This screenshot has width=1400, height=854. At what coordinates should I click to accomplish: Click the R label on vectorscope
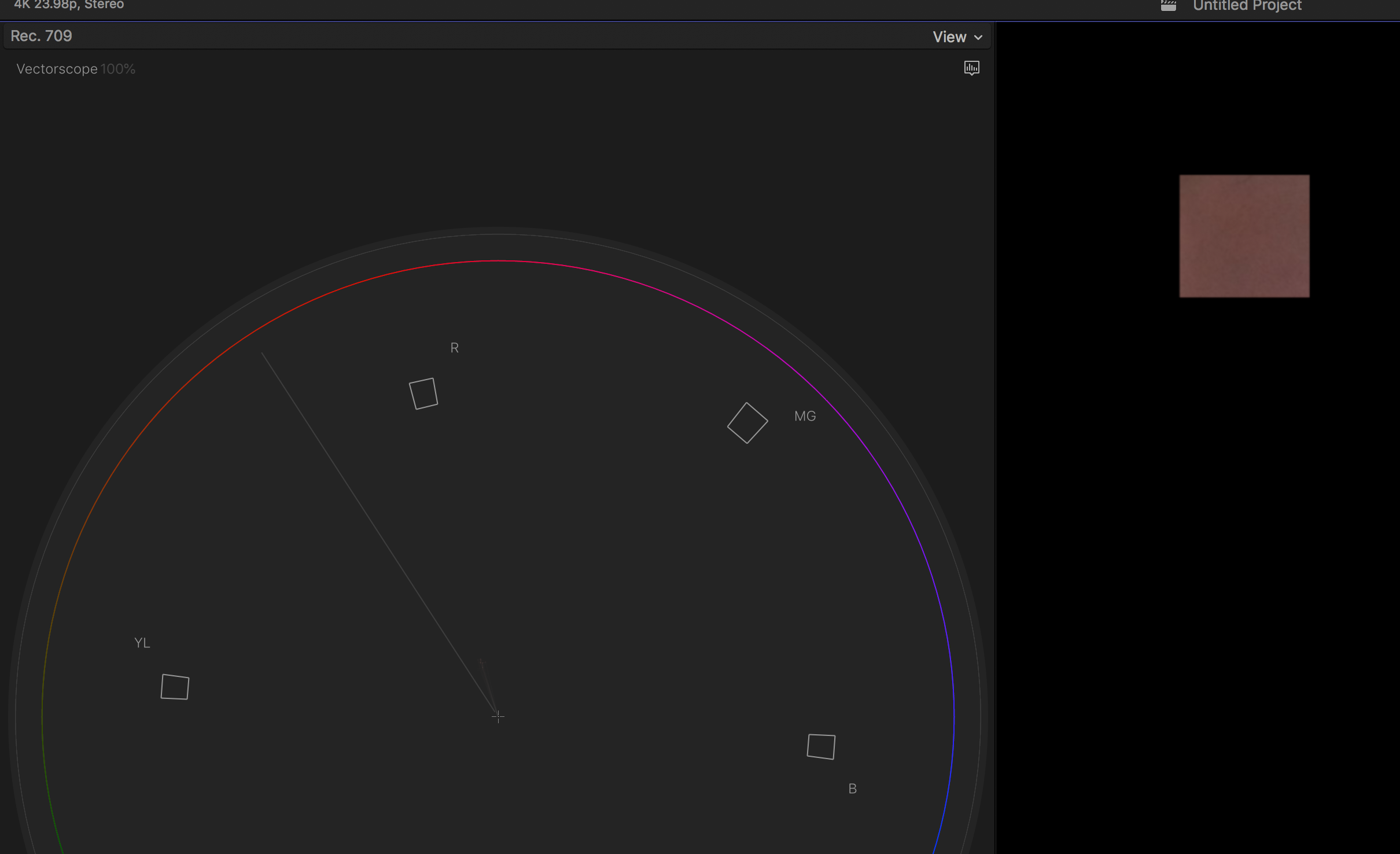(x=455, y=348)
